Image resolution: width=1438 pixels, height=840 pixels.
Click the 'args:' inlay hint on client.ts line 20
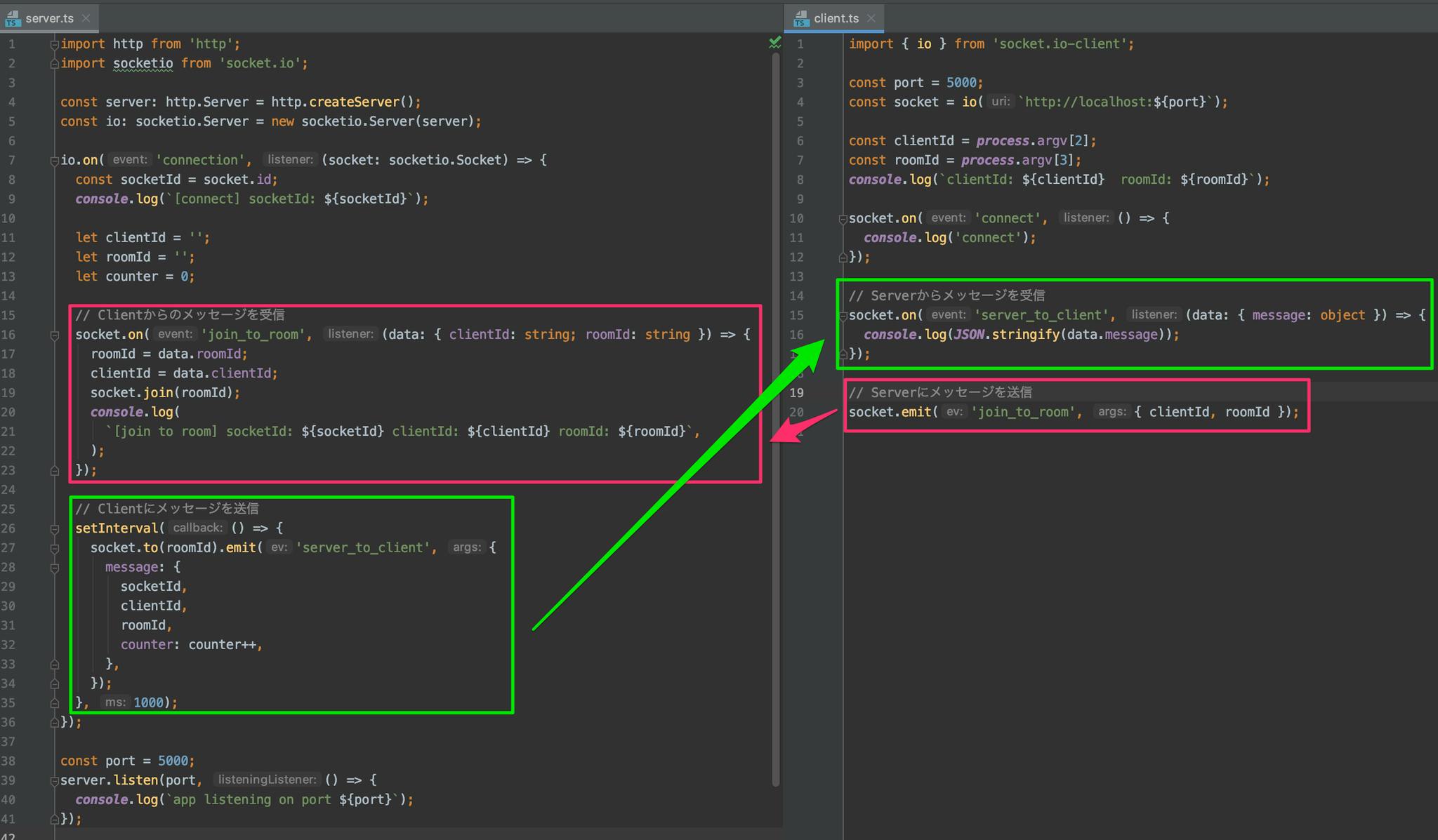pyautogui.click(x=1112, y=412)
